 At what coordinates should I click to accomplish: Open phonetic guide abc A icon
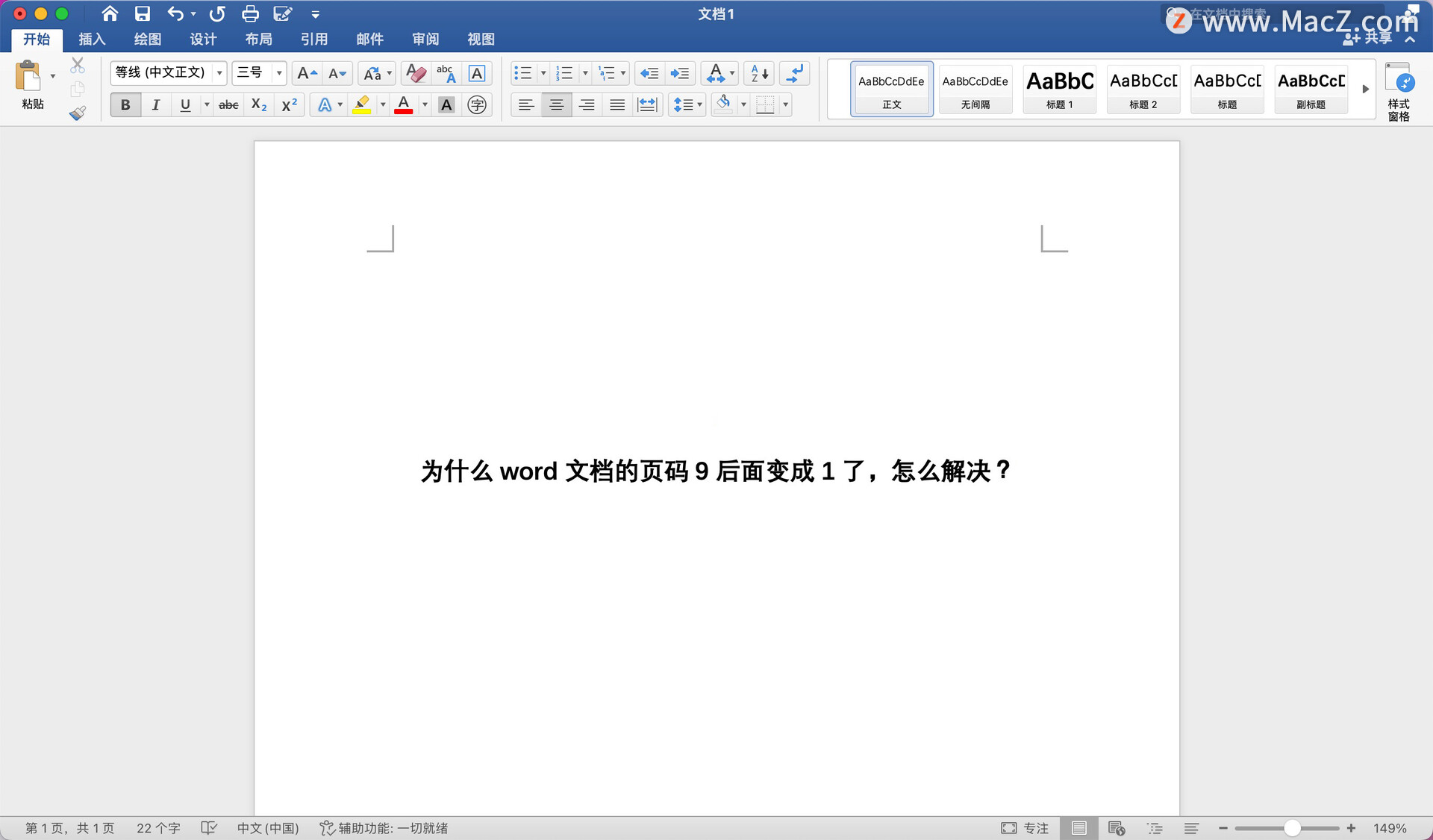[446, 73]
